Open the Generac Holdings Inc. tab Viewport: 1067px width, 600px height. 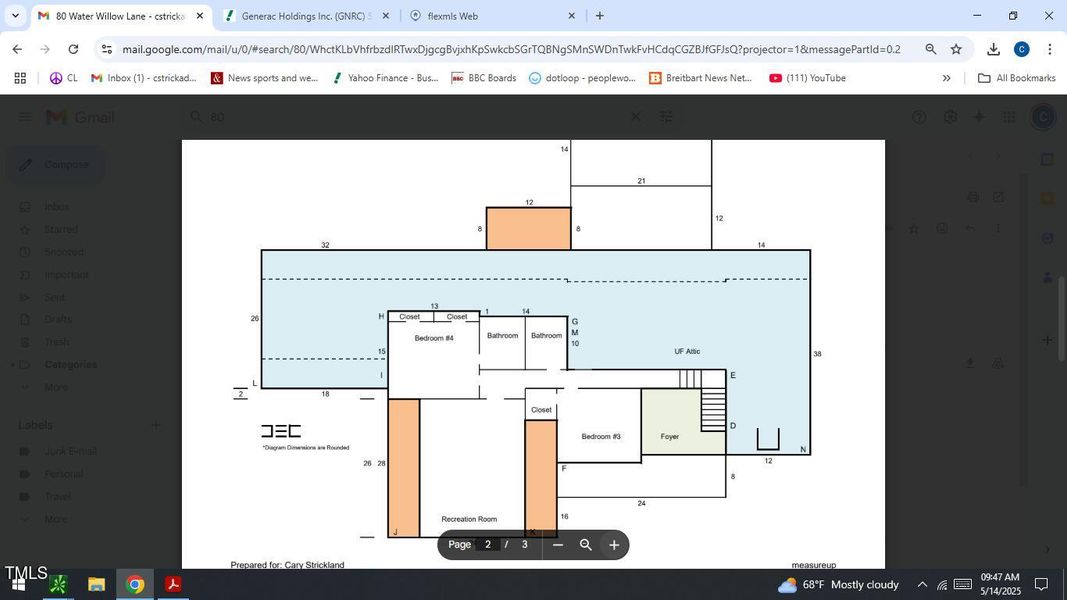point(300,15)
